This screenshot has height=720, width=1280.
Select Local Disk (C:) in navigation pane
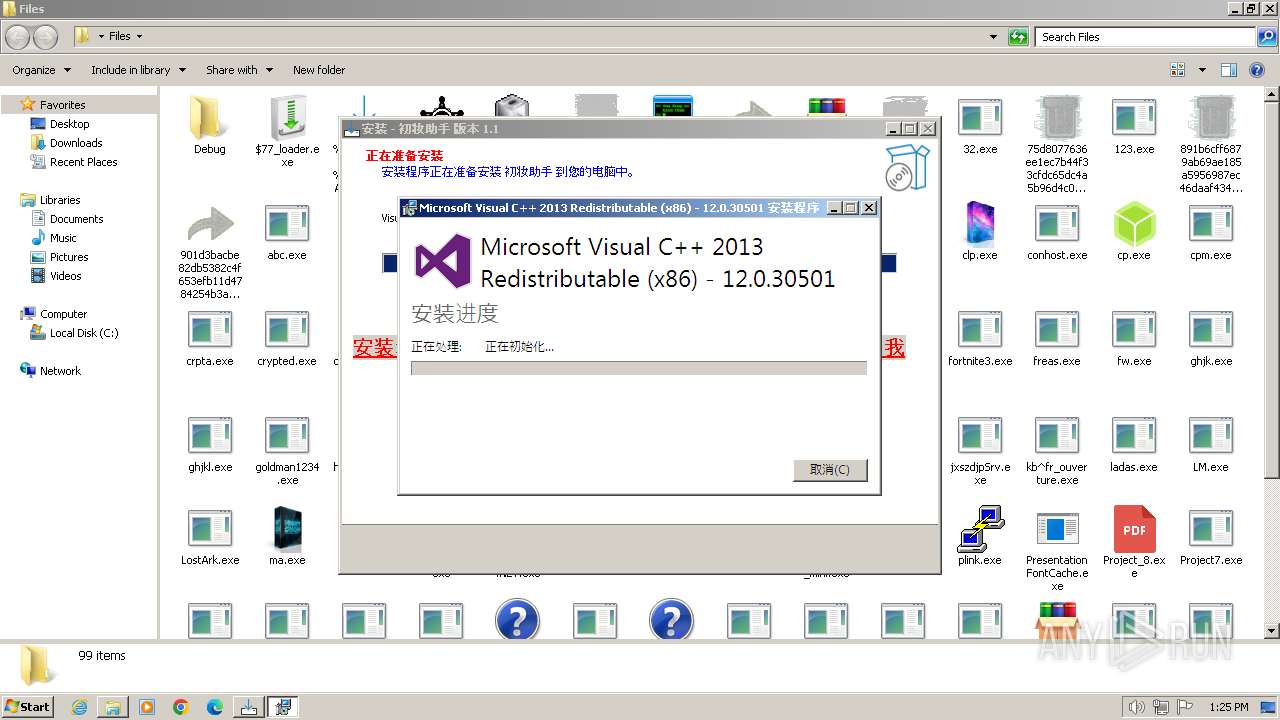84,333
